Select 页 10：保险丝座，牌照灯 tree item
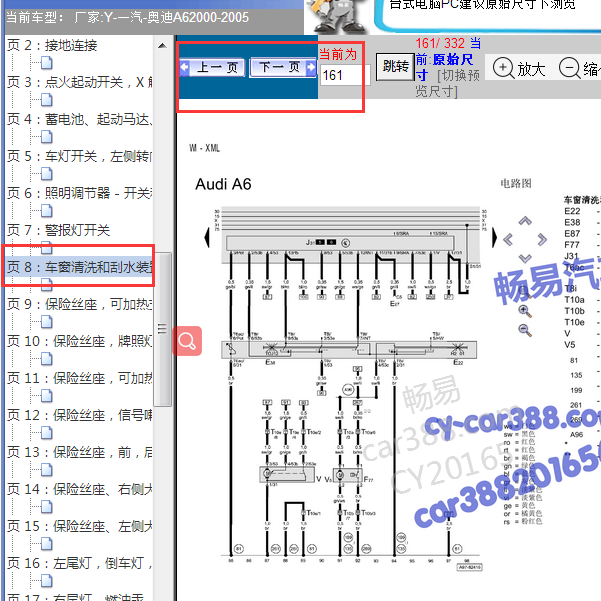601x601 pixels. (x=80, y=341)
